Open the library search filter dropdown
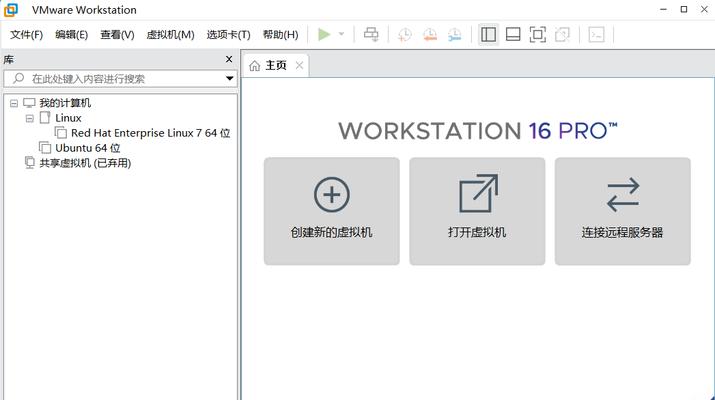Viewport: 715px width, 400px height. point(230,78)
